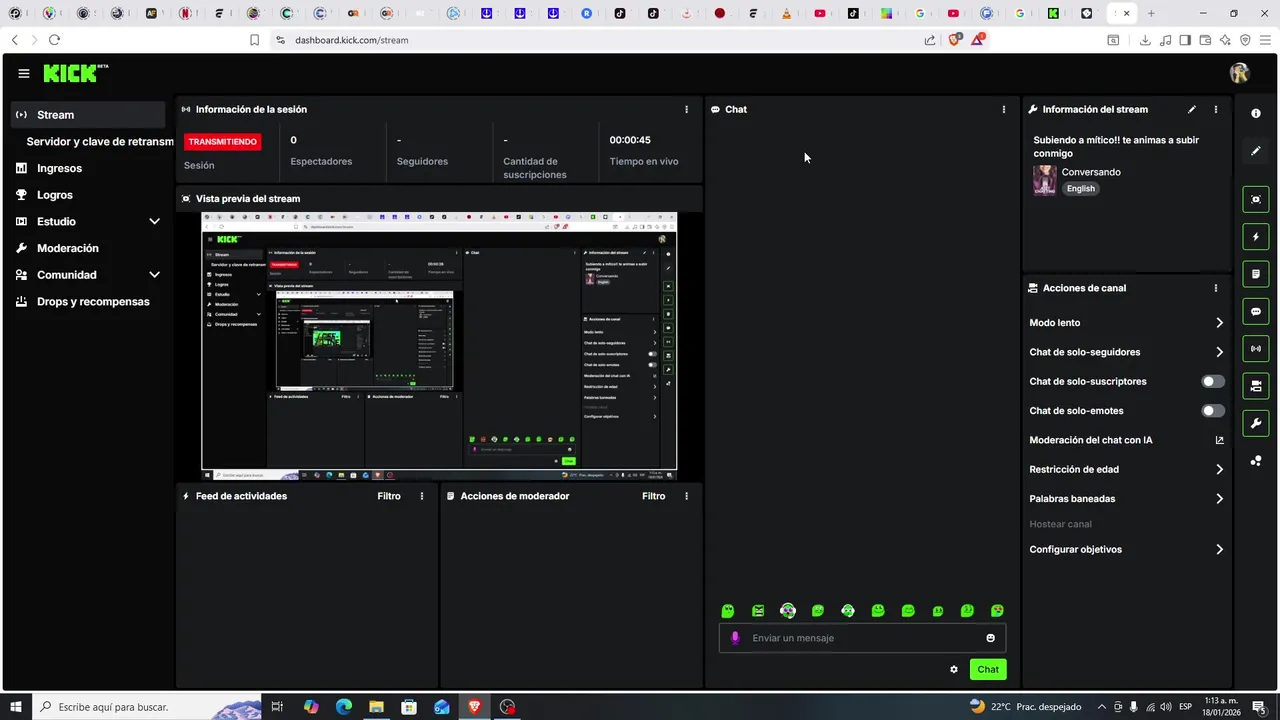Click the stream preview thumbnail

tap(439, 345)
